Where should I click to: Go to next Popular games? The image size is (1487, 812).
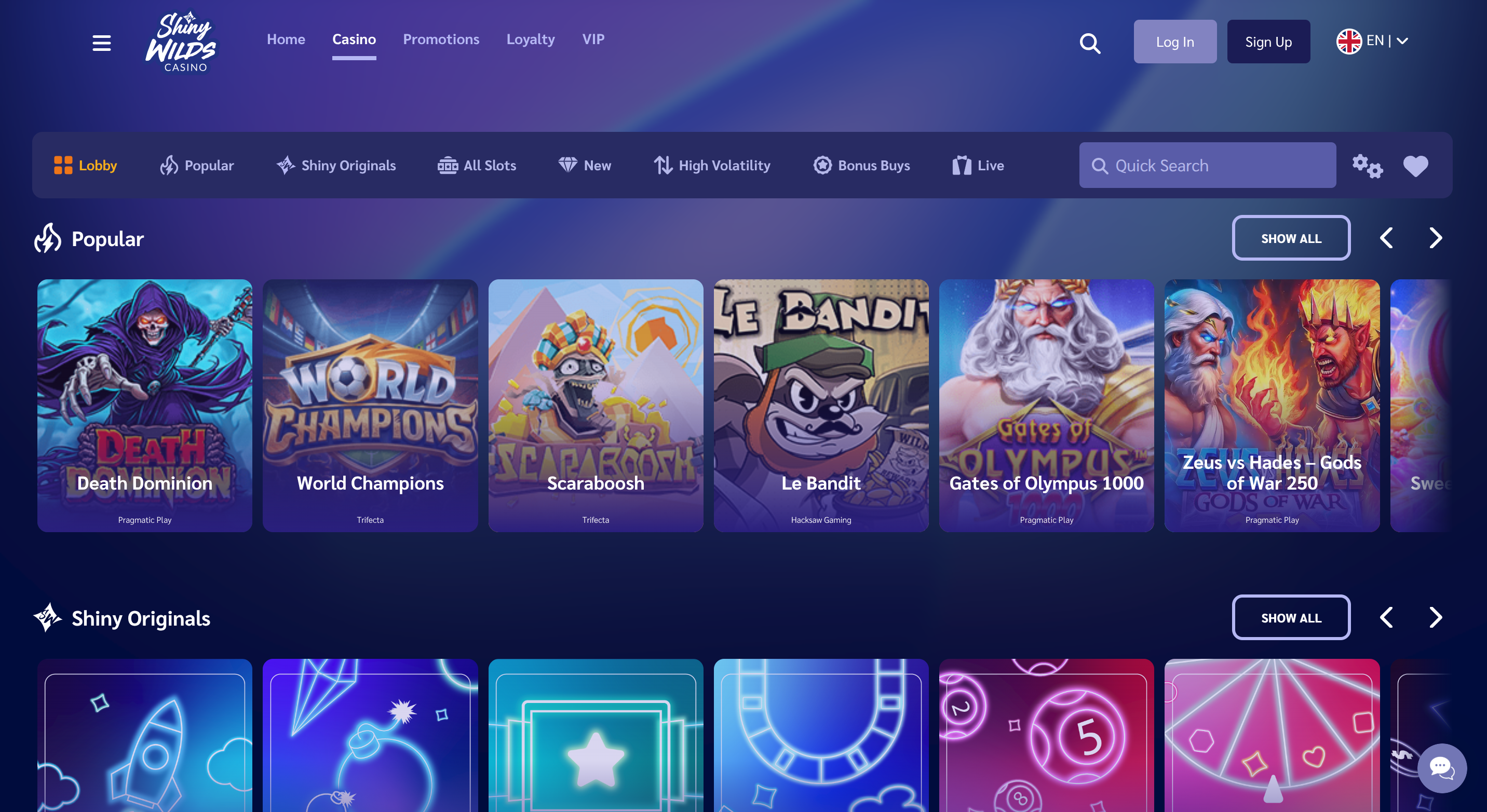[1436, 238]
